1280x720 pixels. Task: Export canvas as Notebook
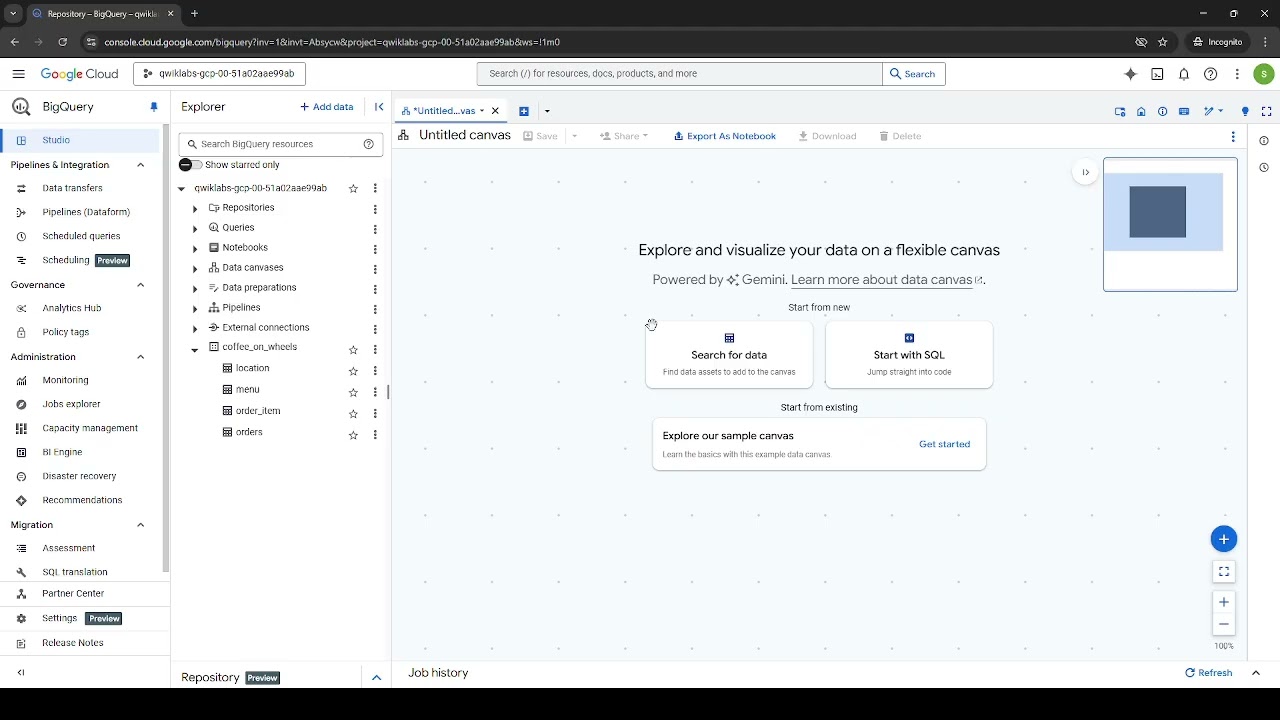pyautogui.click(x=725, y=136)
